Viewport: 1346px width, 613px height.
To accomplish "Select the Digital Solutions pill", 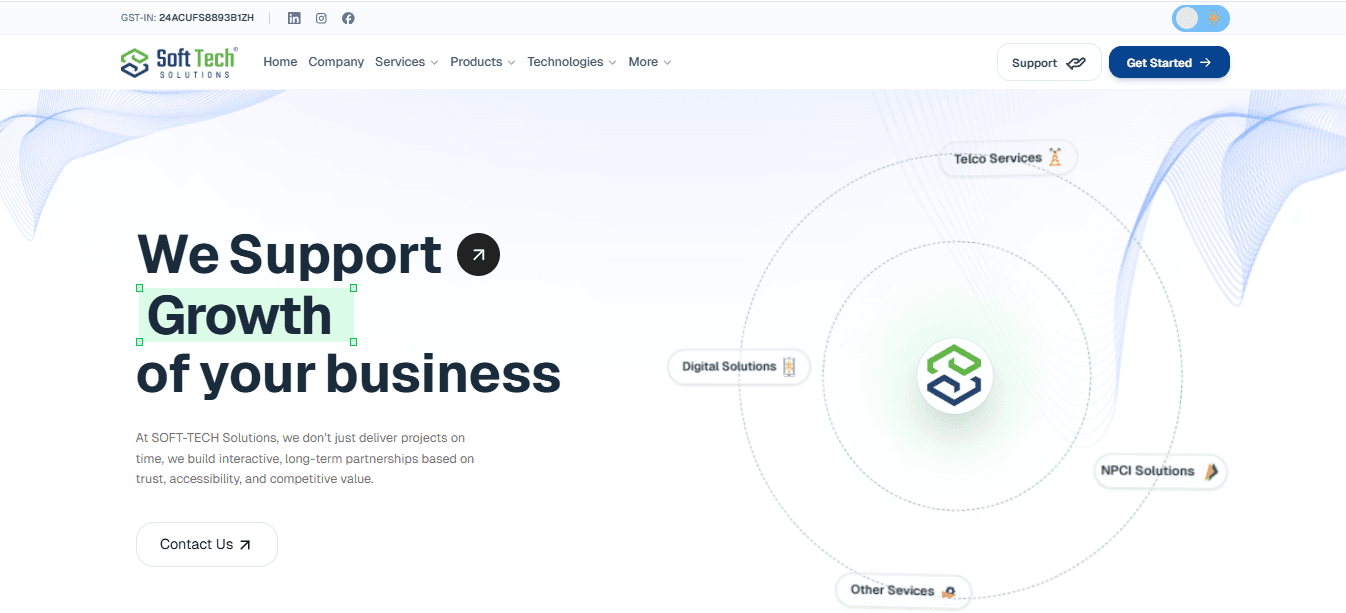I will pos(738,367).
